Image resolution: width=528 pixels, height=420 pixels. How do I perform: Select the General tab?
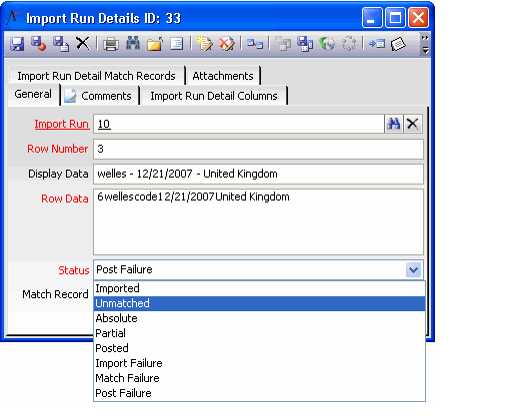tap(33, 94)
